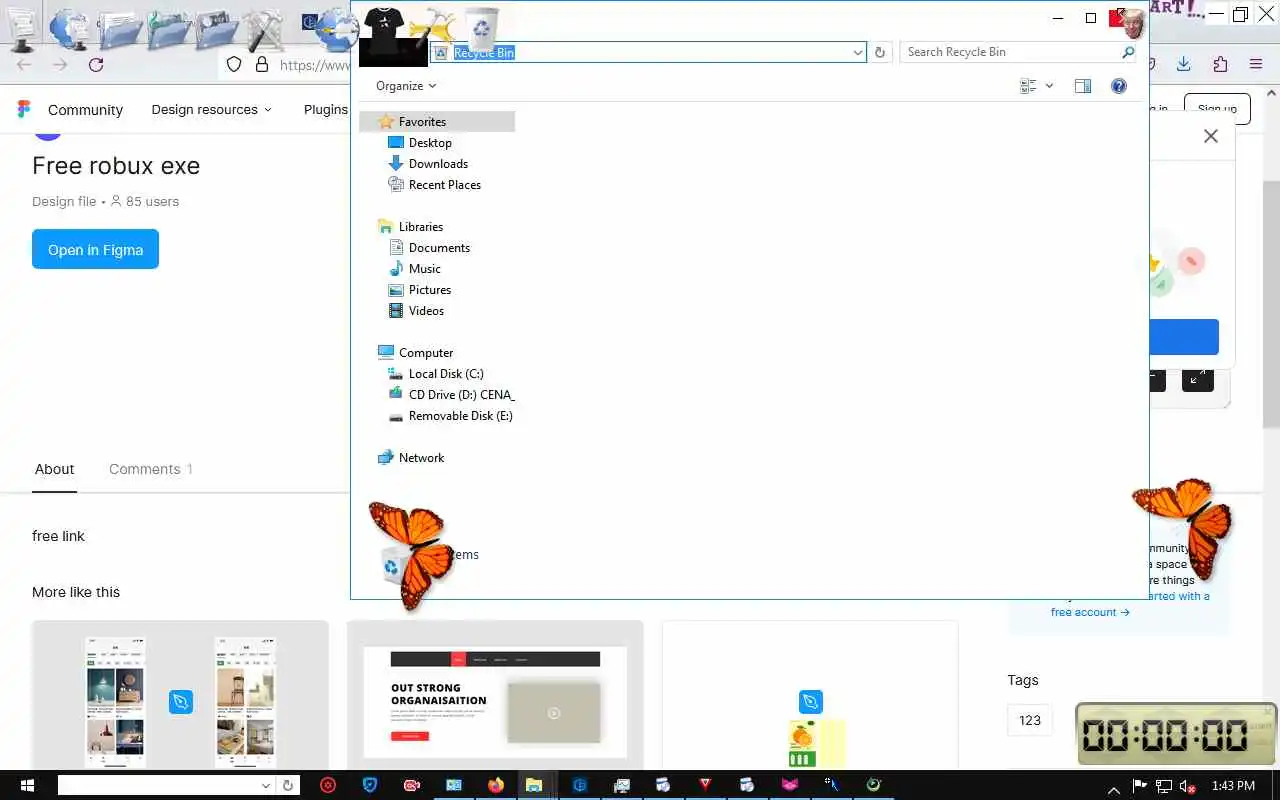The height and width of the screenshot is (800, 1280).
Task: Click the 85 users text
Action: pyautogui.click(x=152, y=201)
